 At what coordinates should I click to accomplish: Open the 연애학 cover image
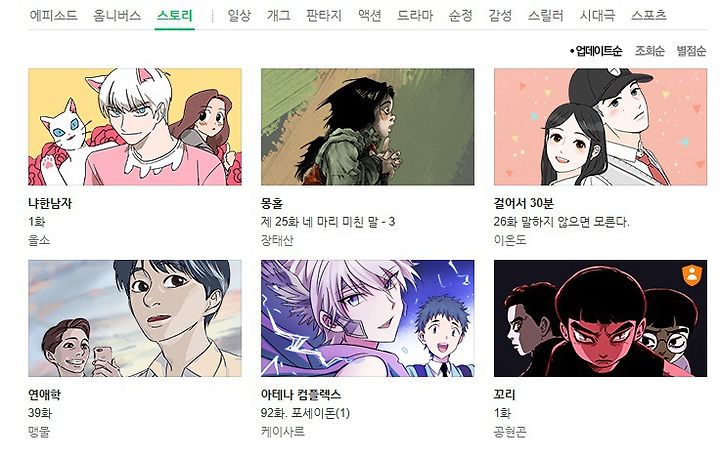coord(135,318)
